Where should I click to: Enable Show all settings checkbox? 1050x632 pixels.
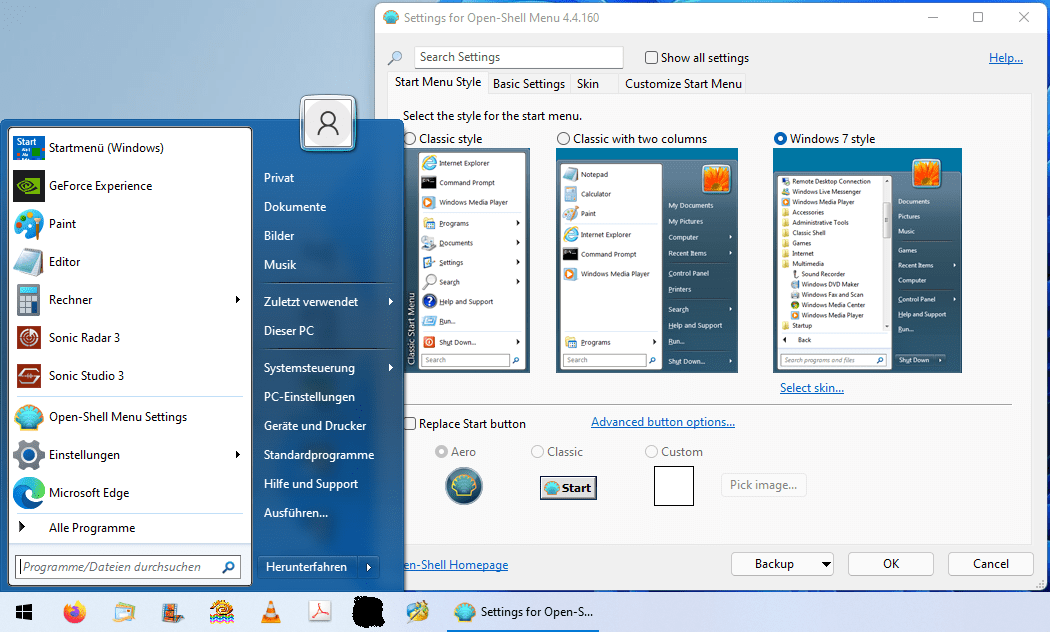click(651, 58)
